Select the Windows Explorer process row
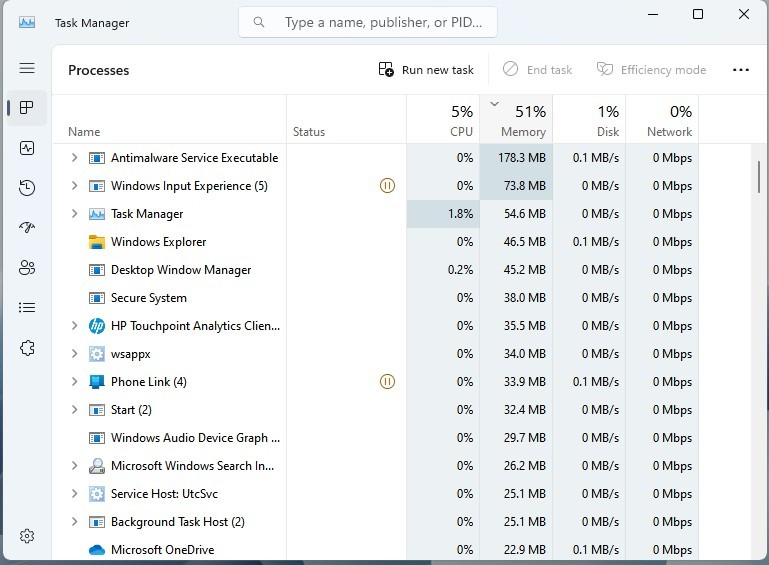Screen dimensions: 769x565 pyautogui.click(x=402, y=242)
